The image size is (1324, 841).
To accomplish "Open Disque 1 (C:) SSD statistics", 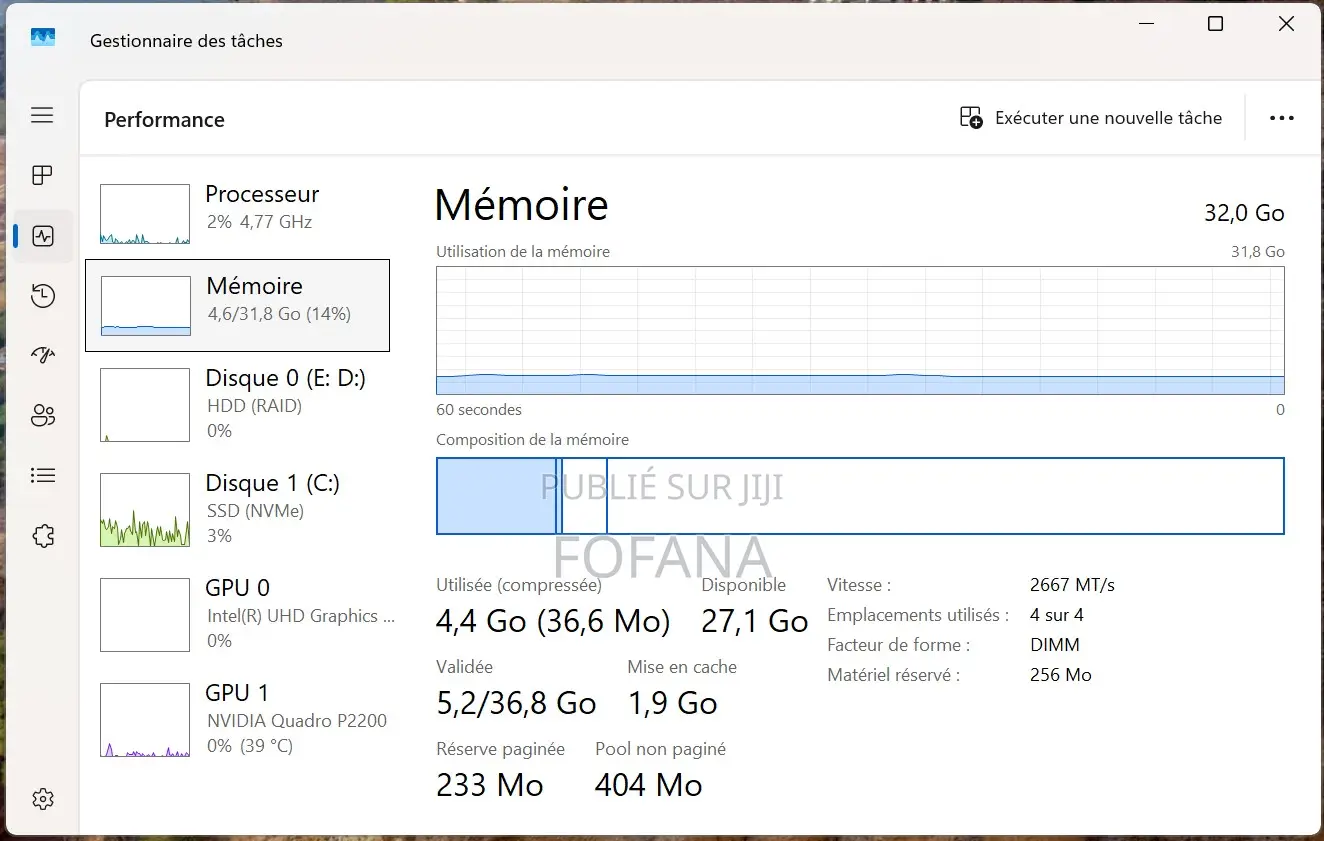I will tap(237, 509).
